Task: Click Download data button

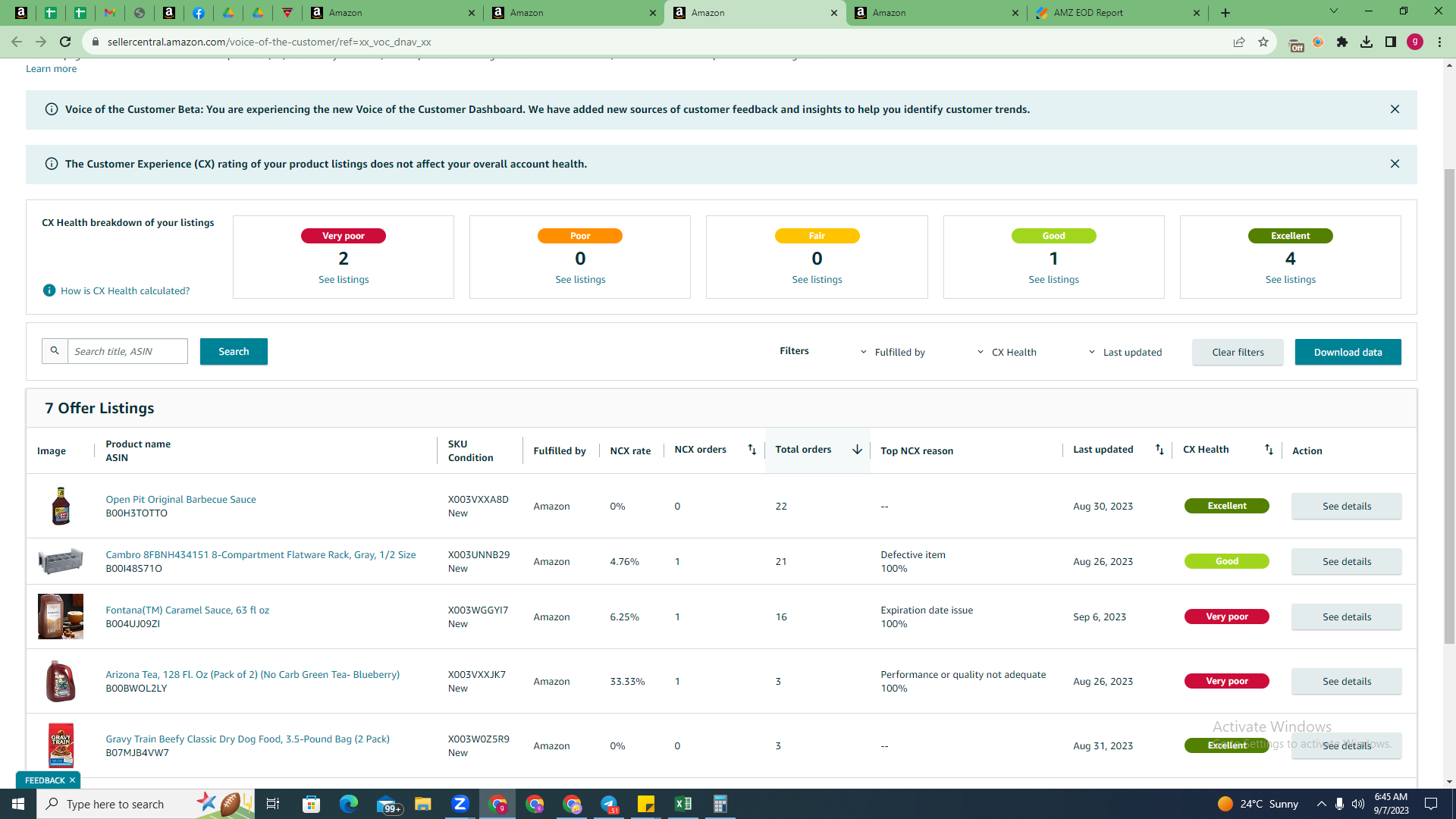Action: [x=1348, y=352]
